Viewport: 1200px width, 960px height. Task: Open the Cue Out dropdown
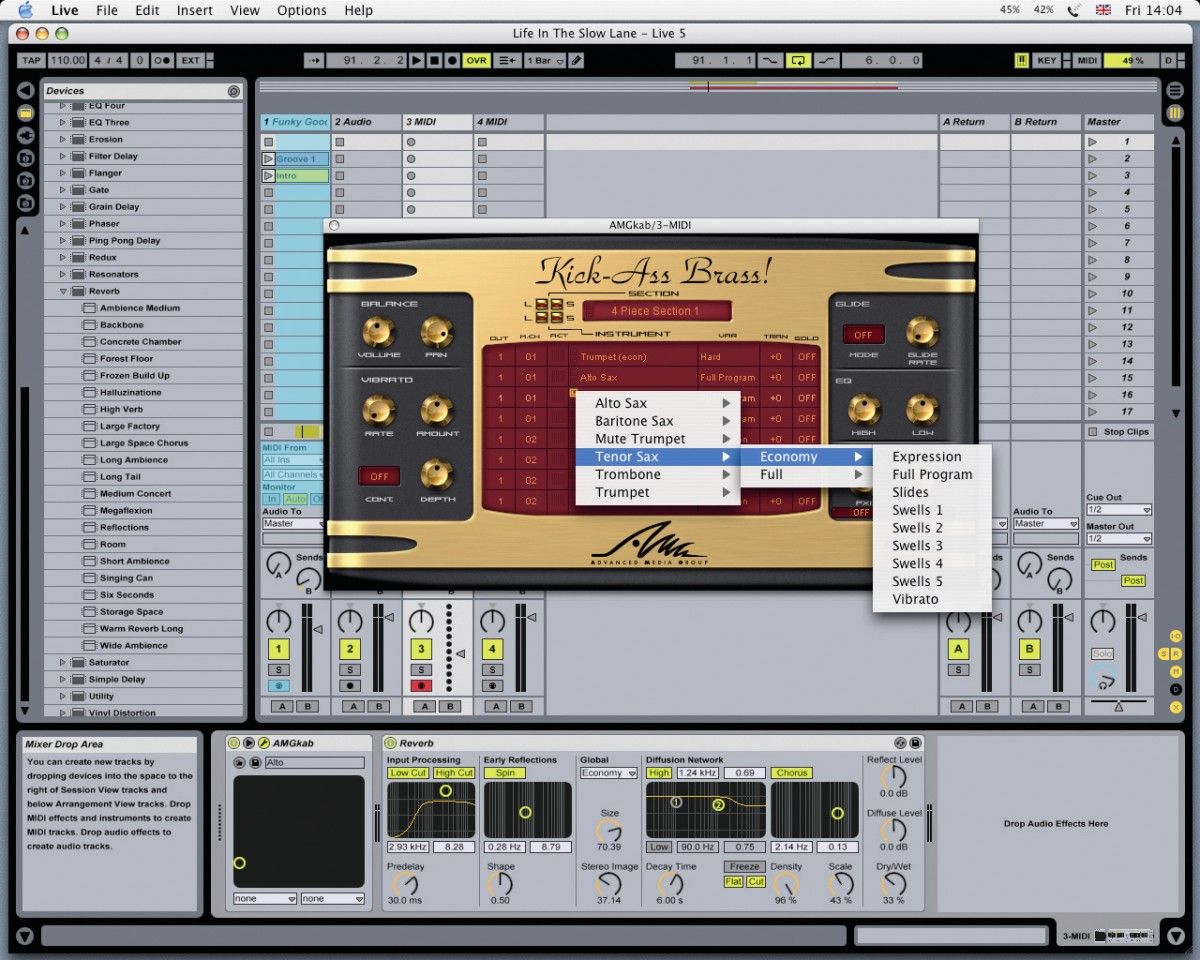click(x=1119, y=510)
